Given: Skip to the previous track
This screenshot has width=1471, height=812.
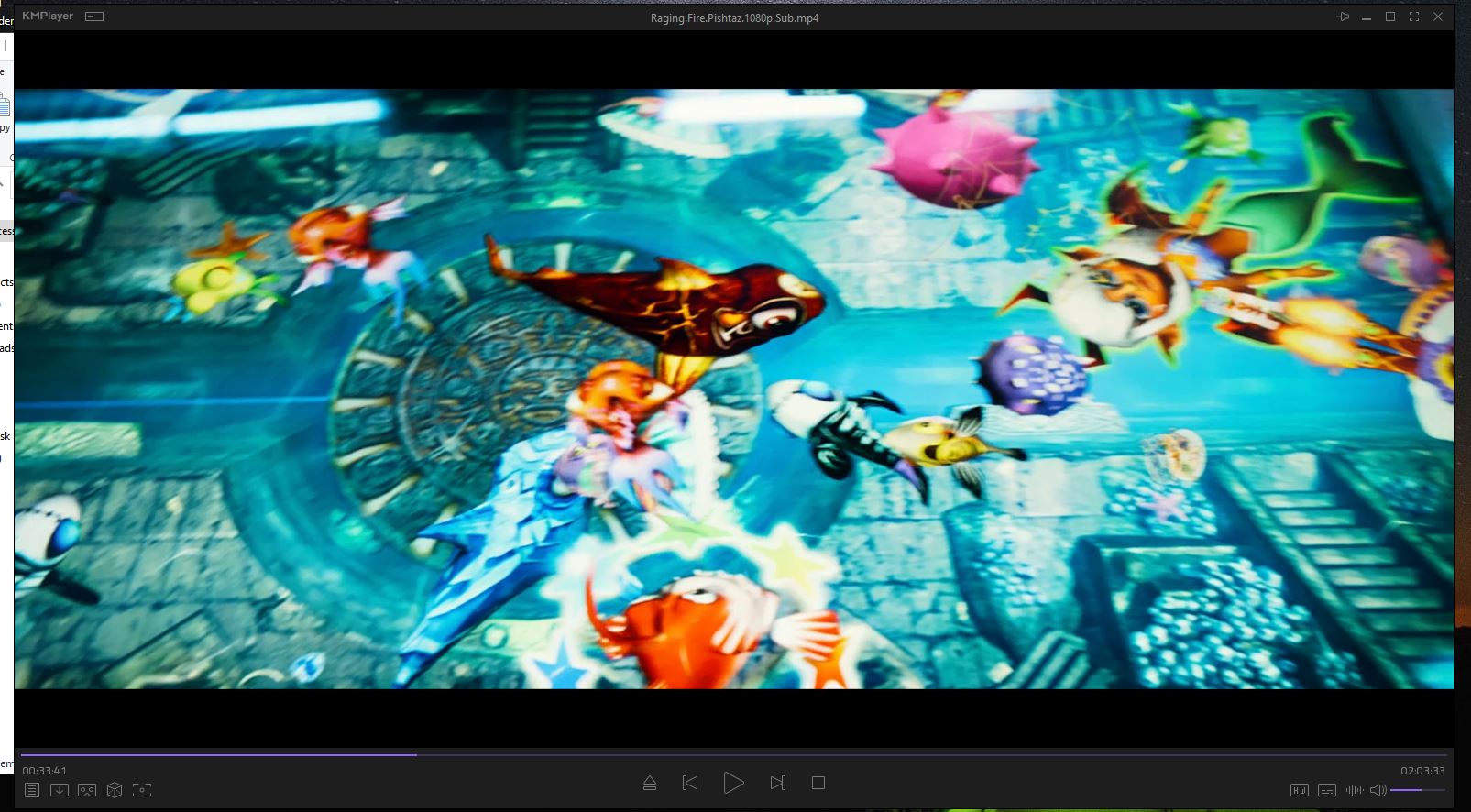Looking at the screenshot, I should pos(690,783).
